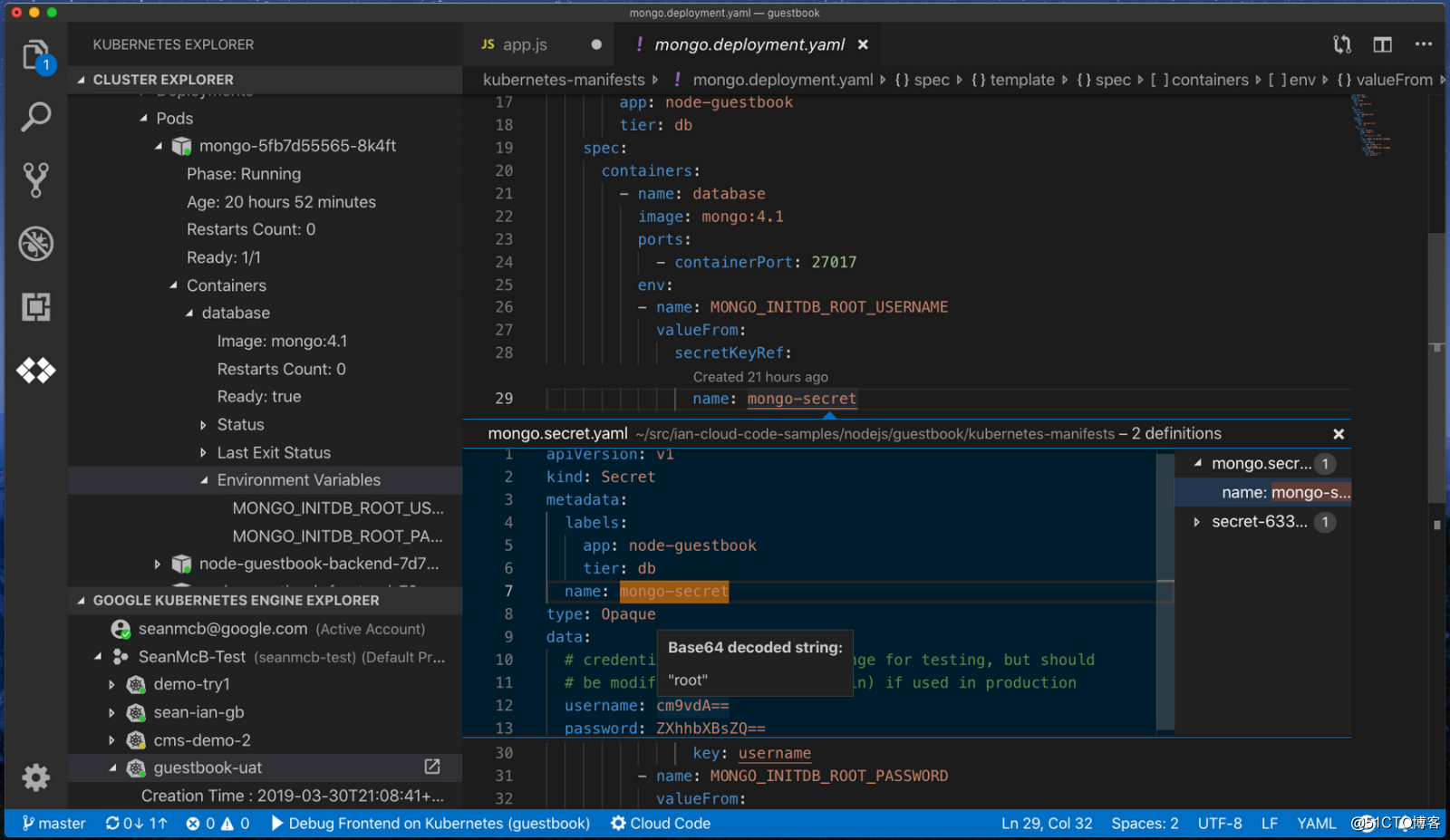The height and width of the screenshot is (840, 1450).
Task: Expand the Last Exit Status node
Action: [204, 452]
